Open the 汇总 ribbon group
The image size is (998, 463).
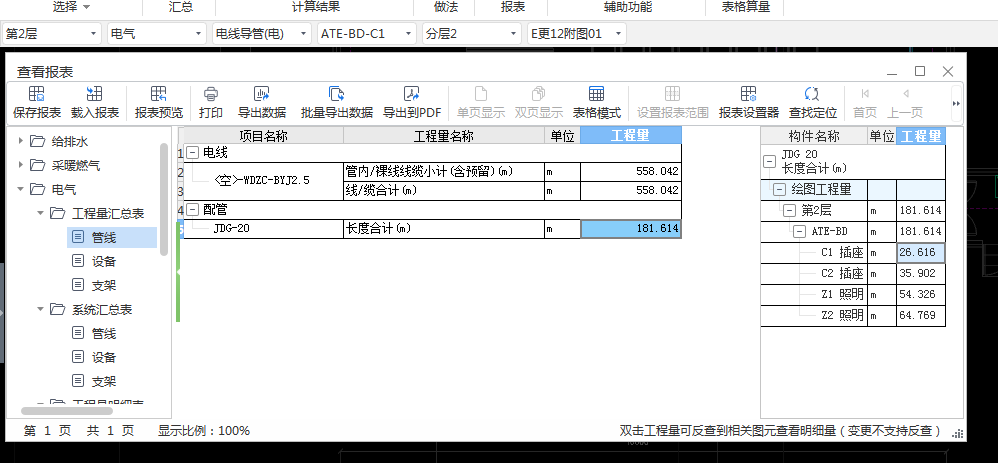point(181,8)
